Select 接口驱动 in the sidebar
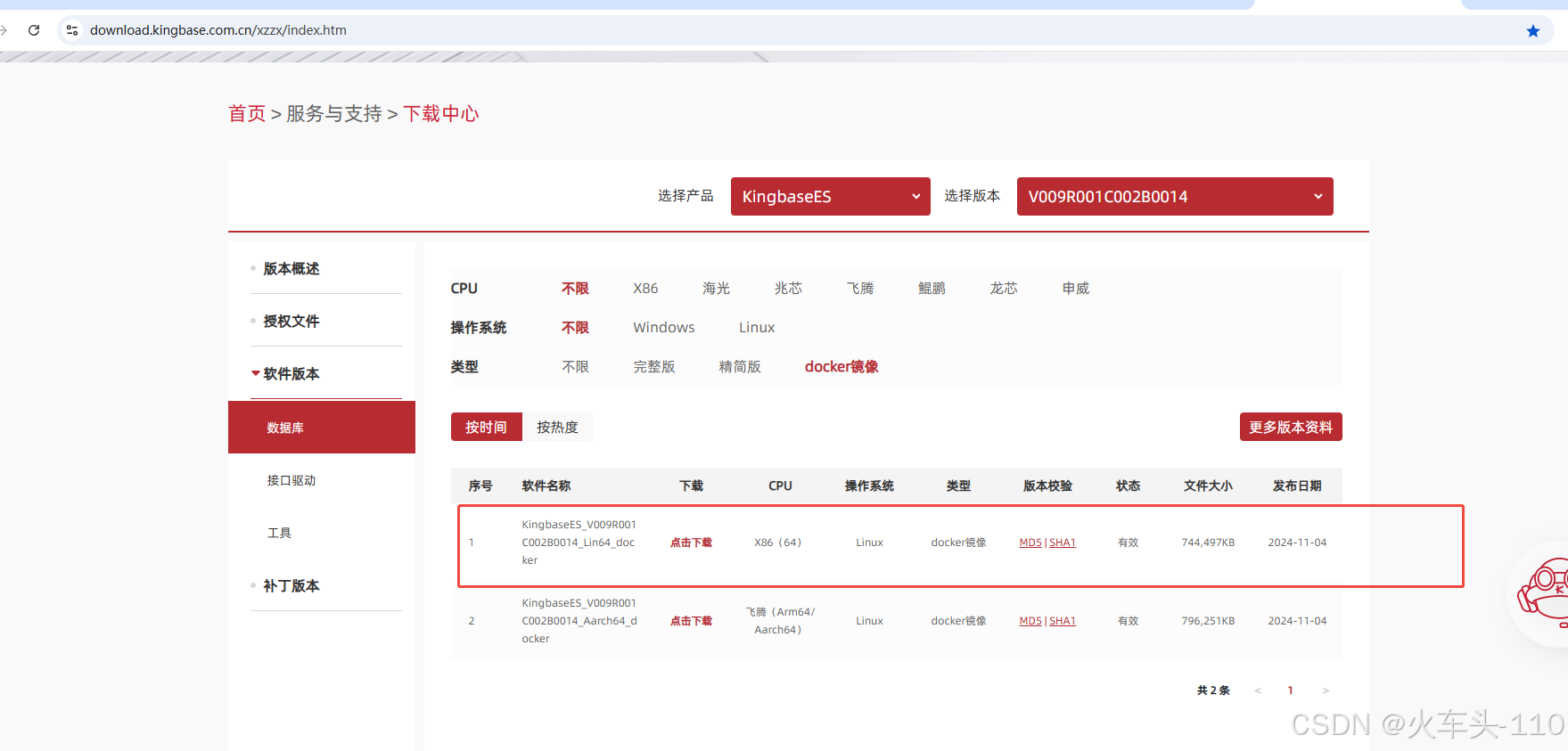The image size is (1568, 751). pyautogui.click(x=291, y=480)
